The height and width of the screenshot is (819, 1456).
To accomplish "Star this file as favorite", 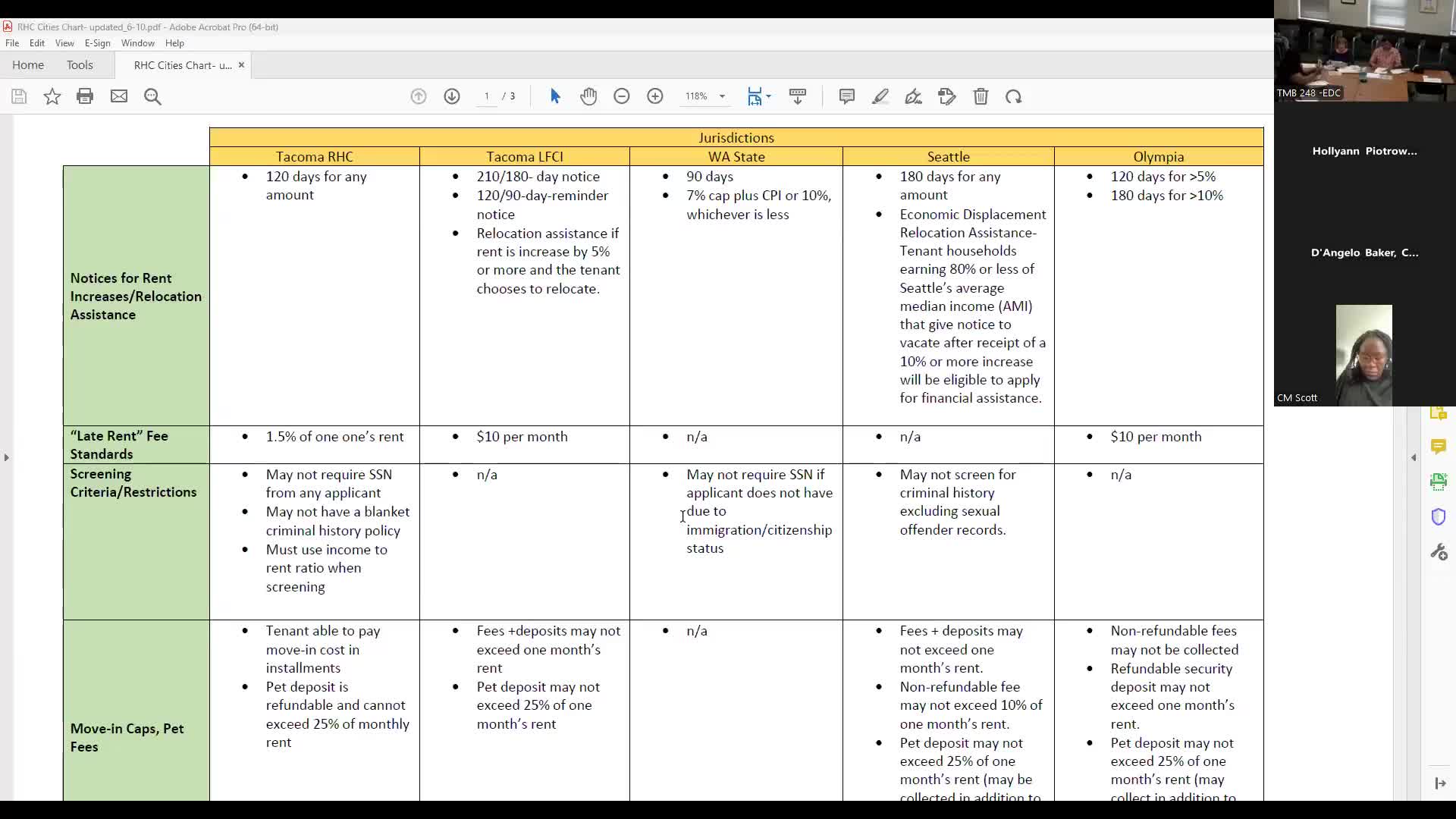I will coord(52,96).
